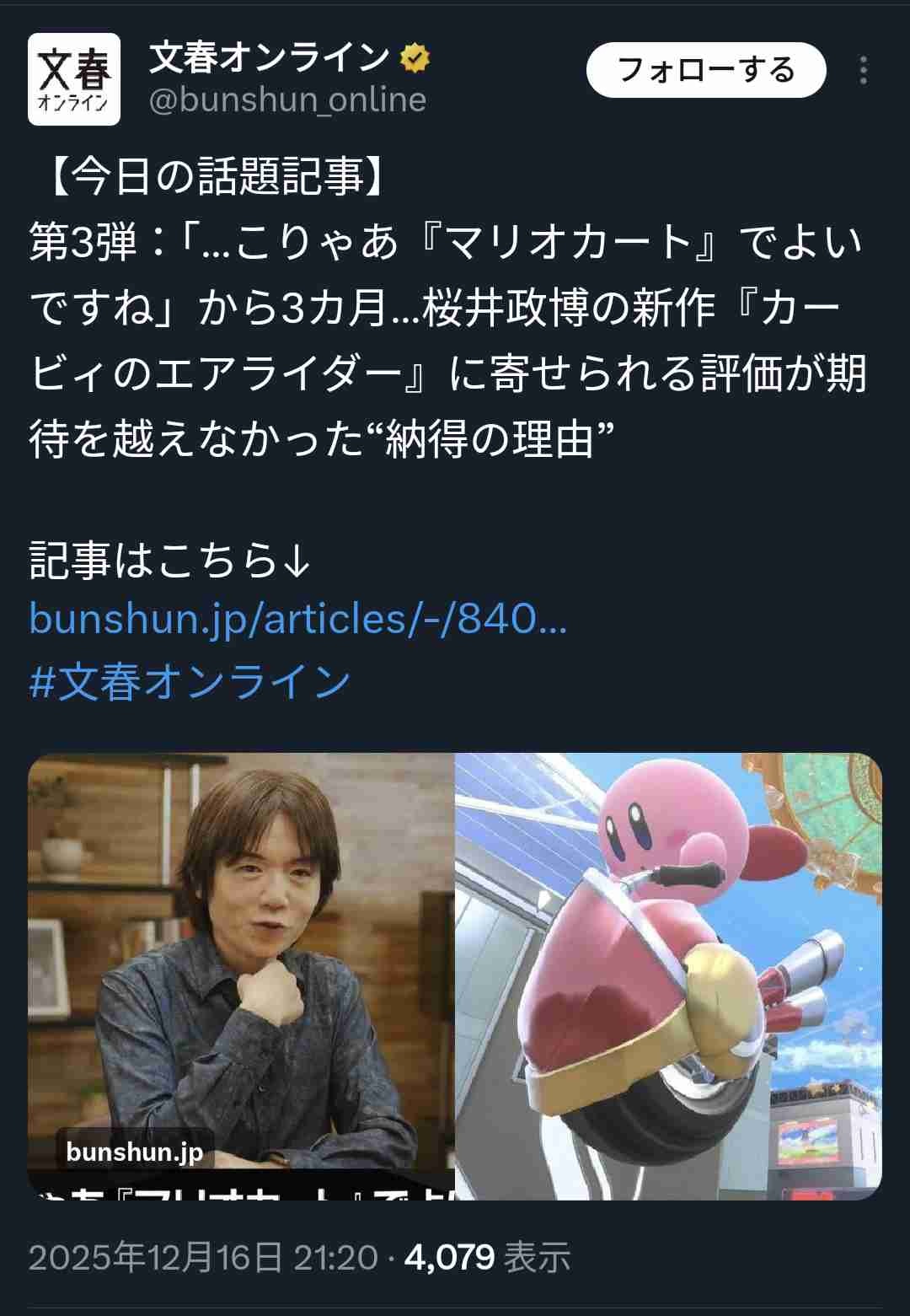The width and height of the screenshot is (910, 1316).
Task: Tap the 第3弾 opening line text
Action: point(83,242)
